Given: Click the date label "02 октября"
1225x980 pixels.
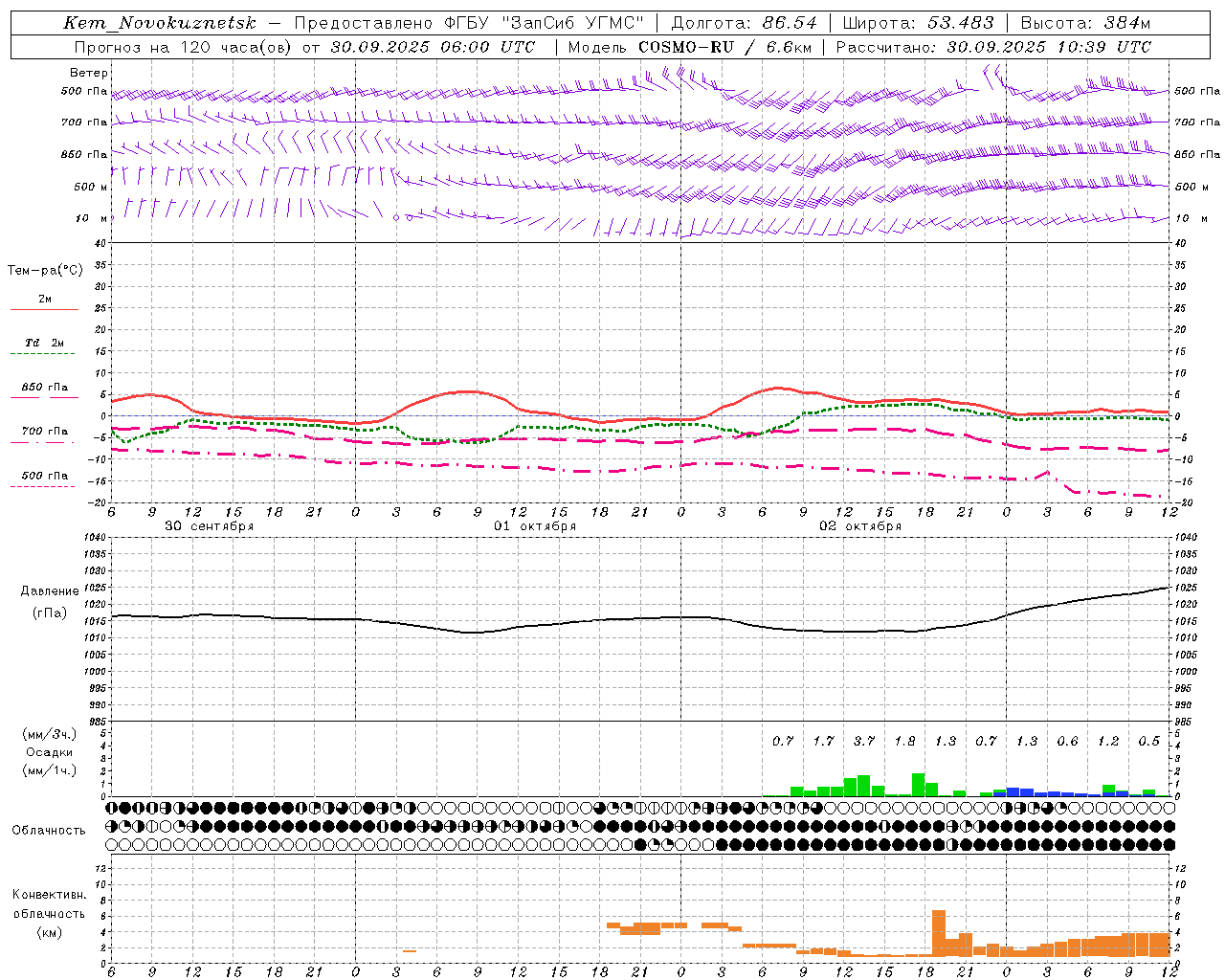Looking at the screenshot, I should coord(860,526).
